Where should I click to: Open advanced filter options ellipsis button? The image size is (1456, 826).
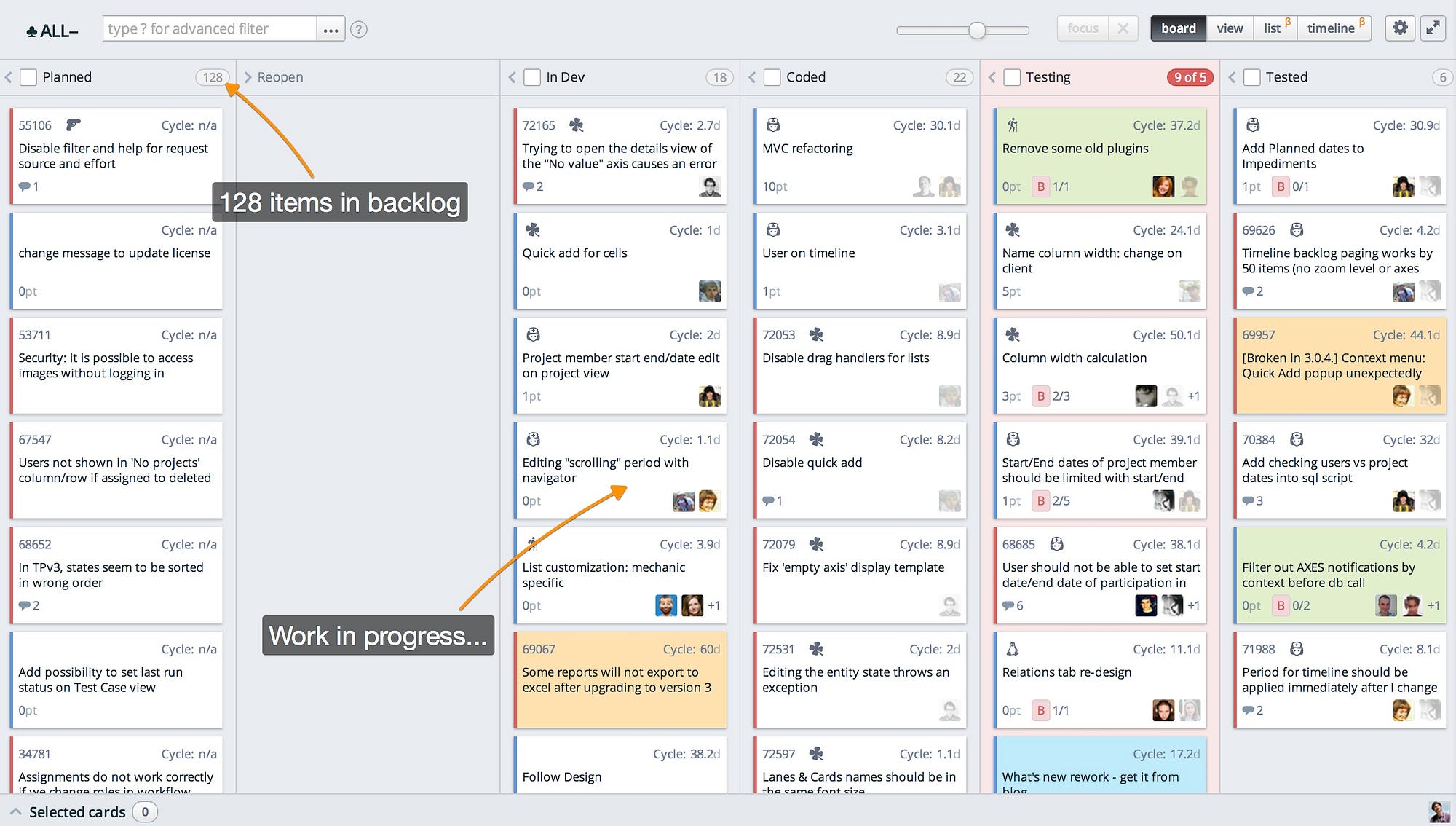point(331,30)
